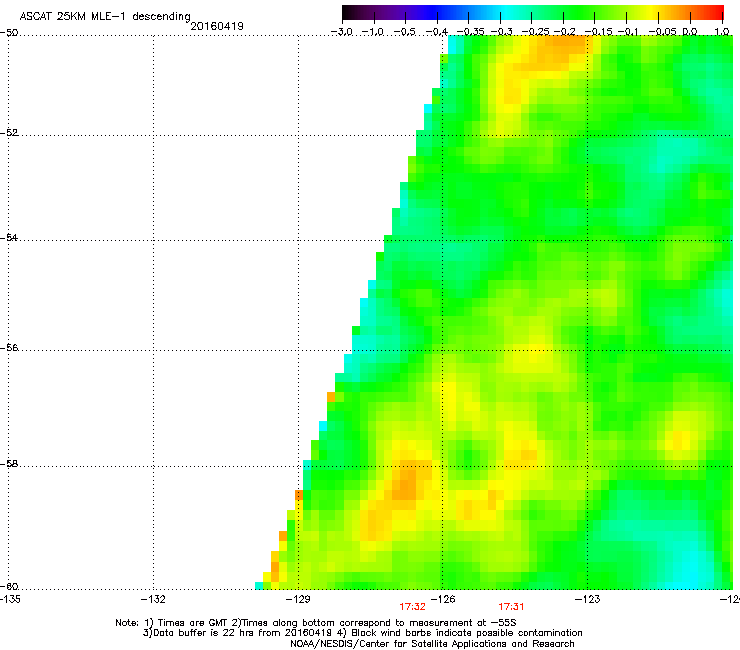Image resolution: width=740 pixels, height=650 pixels.
Task: Click the -135 longitude axis label
Action: coord(10,599)
